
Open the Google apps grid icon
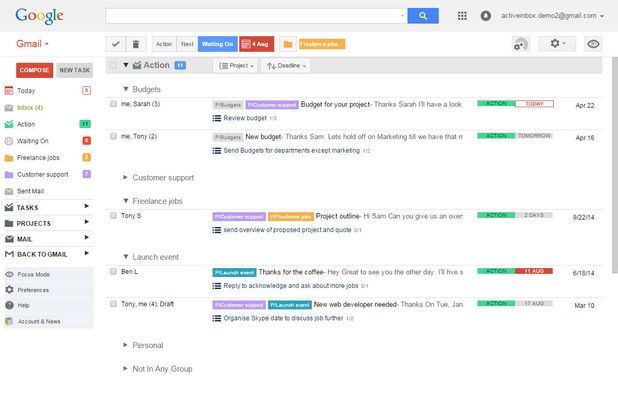click(462, 16)
